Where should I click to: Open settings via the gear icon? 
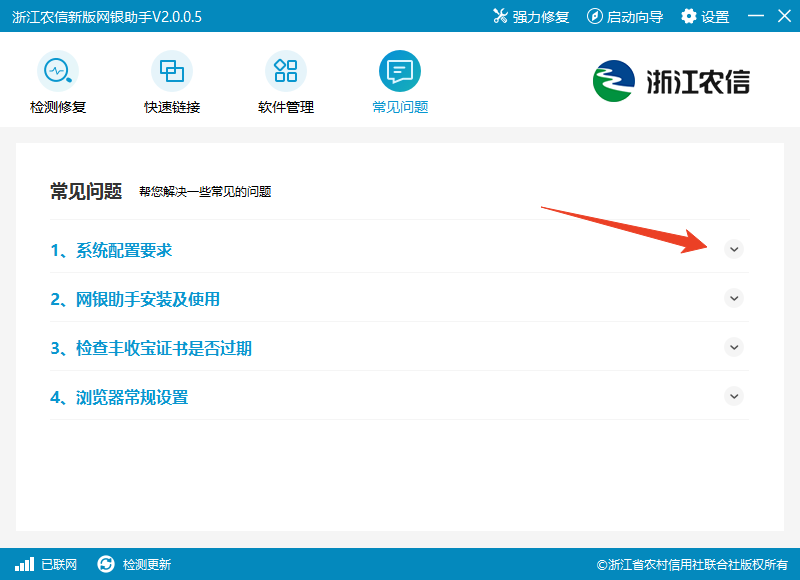click(688, 16)
